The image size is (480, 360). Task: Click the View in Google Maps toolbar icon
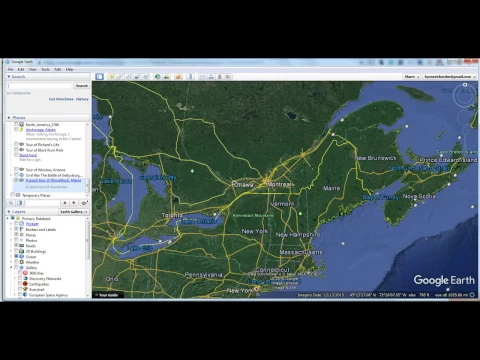[x=228, y=77]
